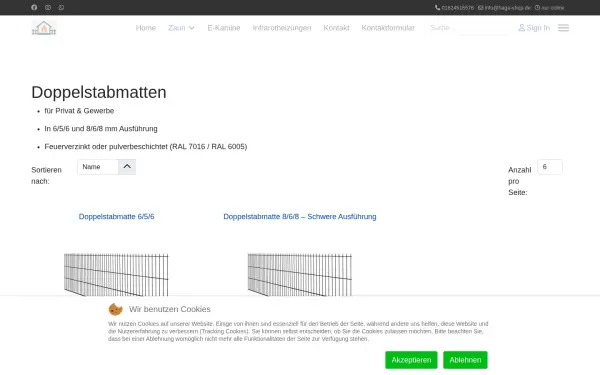Toggle sort direction arrow button
The height and width of the screenshot is (375, 600).
pyautogui.click(x=127, y=167)
